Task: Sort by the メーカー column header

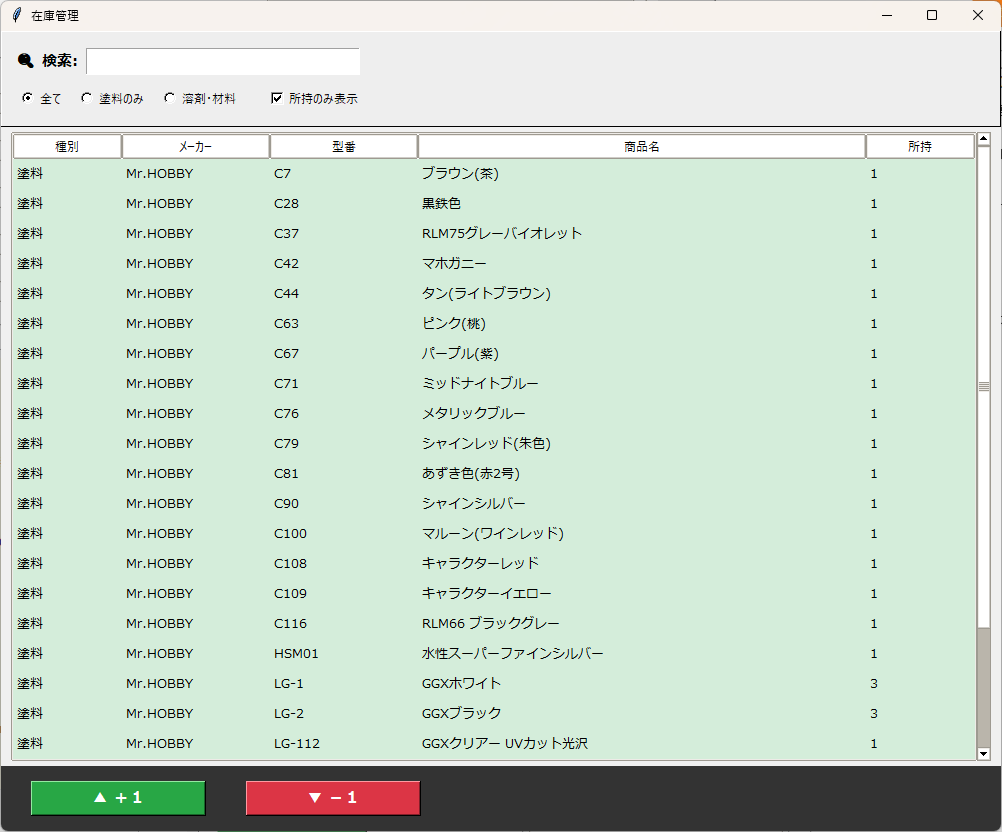Action: click(196, 147)
